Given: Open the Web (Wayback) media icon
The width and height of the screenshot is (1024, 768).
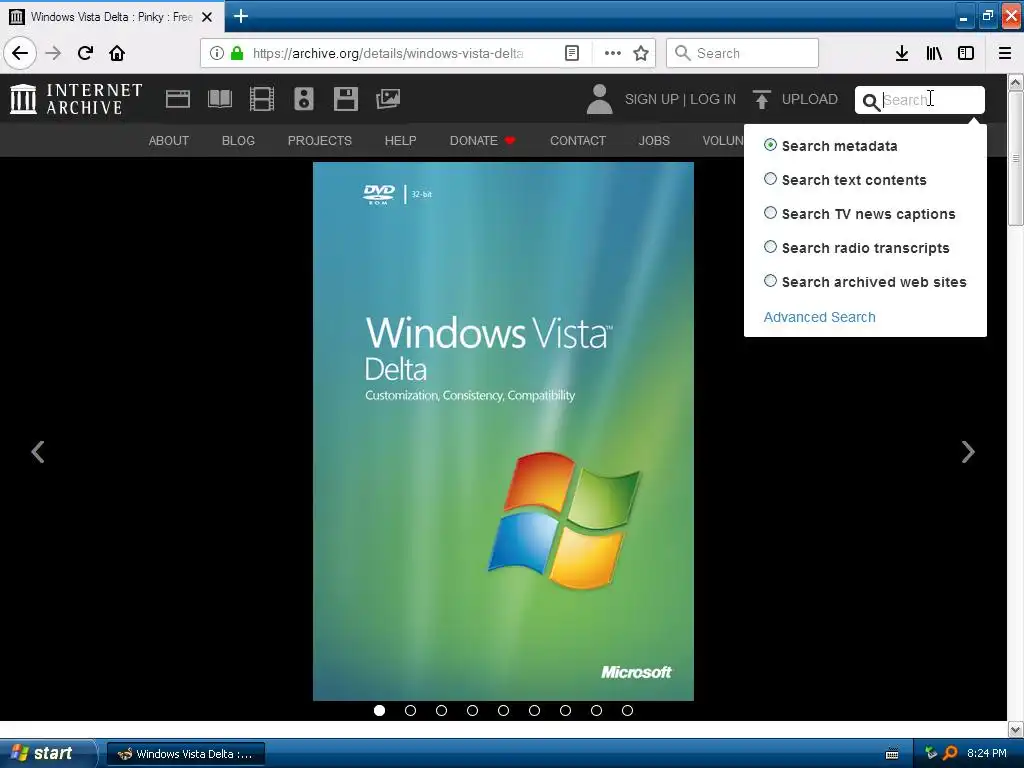Looking at the screenshot, I should pos(178,99).
